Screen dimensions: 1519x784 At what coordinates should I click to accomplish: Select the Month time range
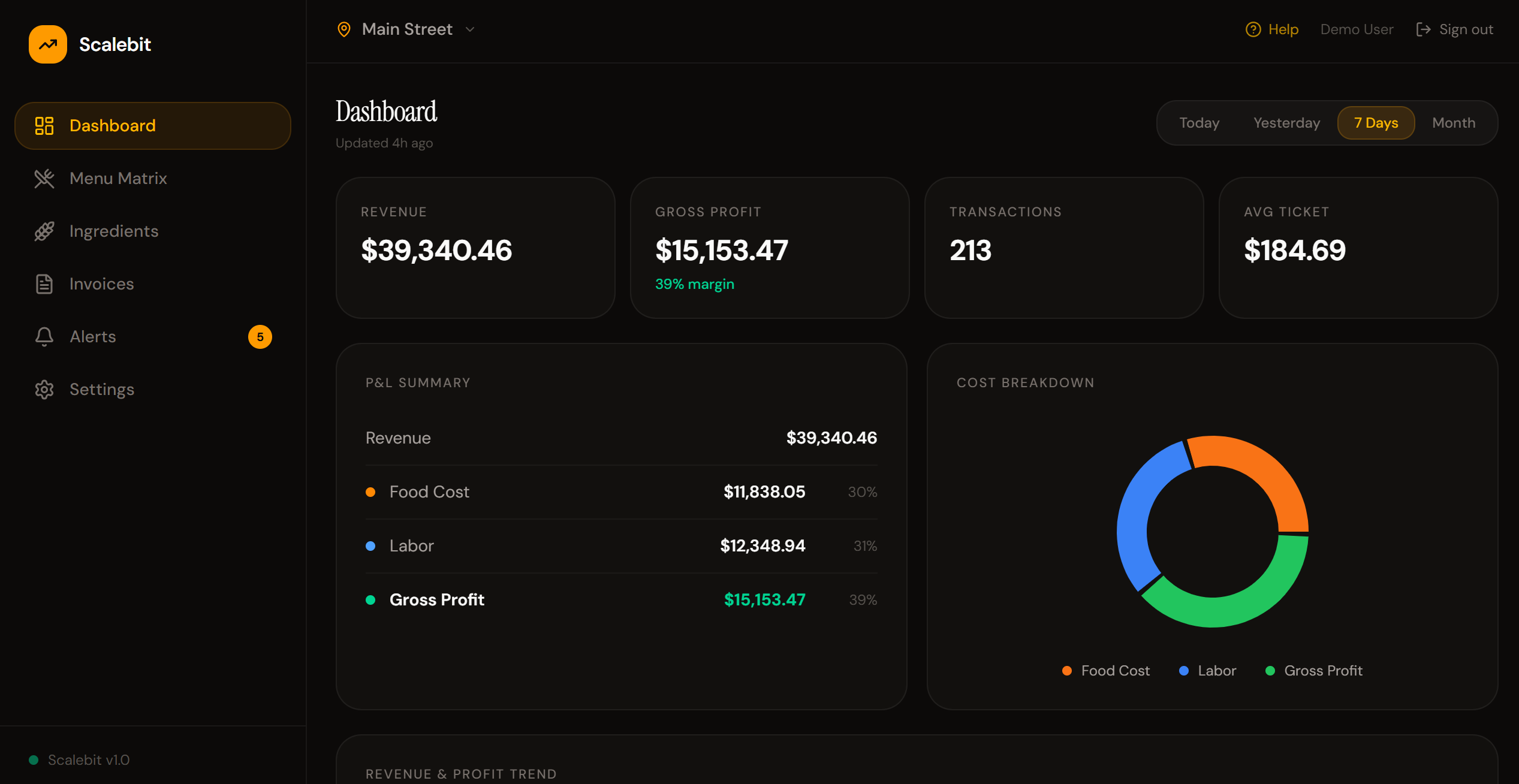1453,123
